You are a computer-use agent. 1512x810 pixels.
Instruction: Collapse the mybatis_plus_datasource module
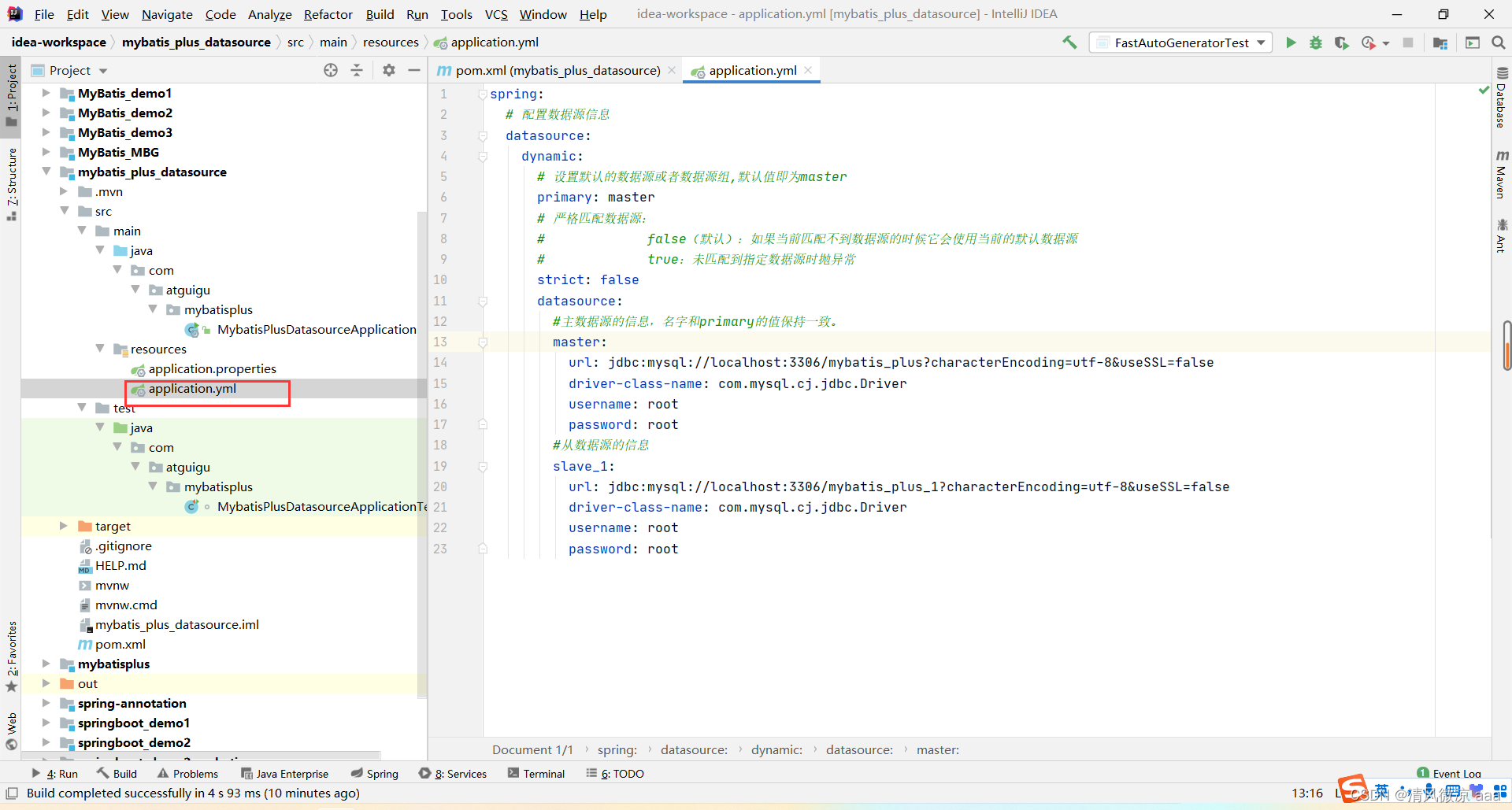point(46,172)
